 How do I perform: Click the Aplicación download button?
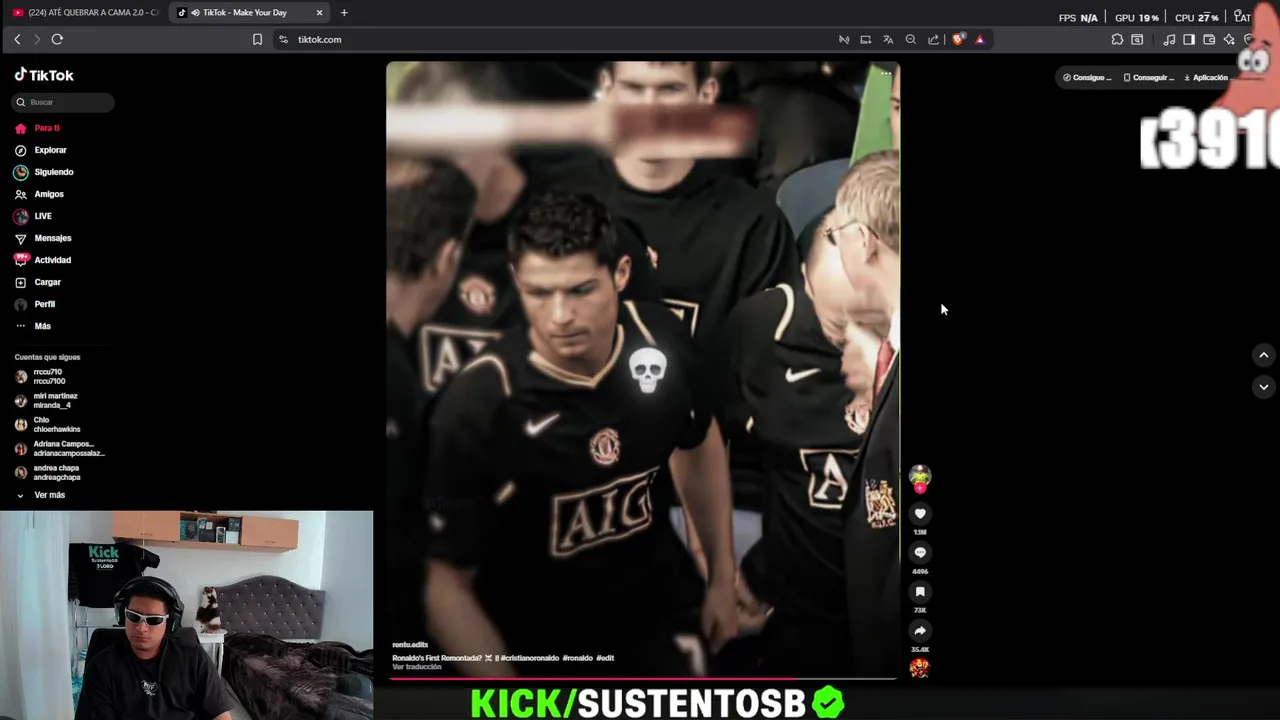[x=1206, y=77]
